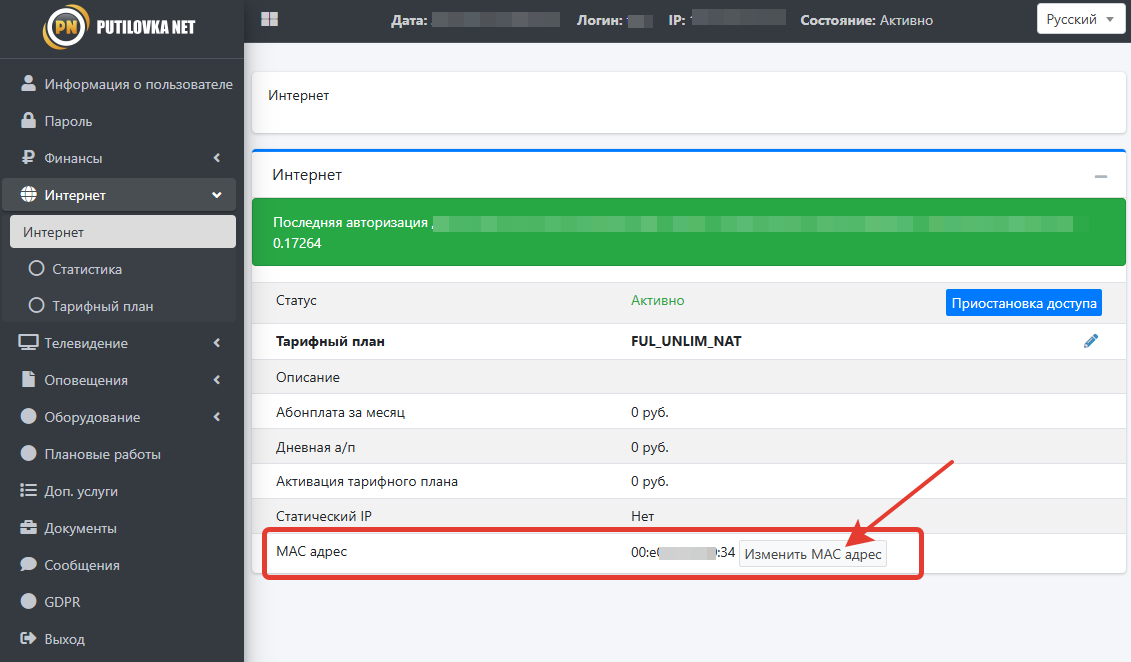Click the circle icon beside Тарифный план
This screenshot has height=662, width=1131.
pos(36,306)
